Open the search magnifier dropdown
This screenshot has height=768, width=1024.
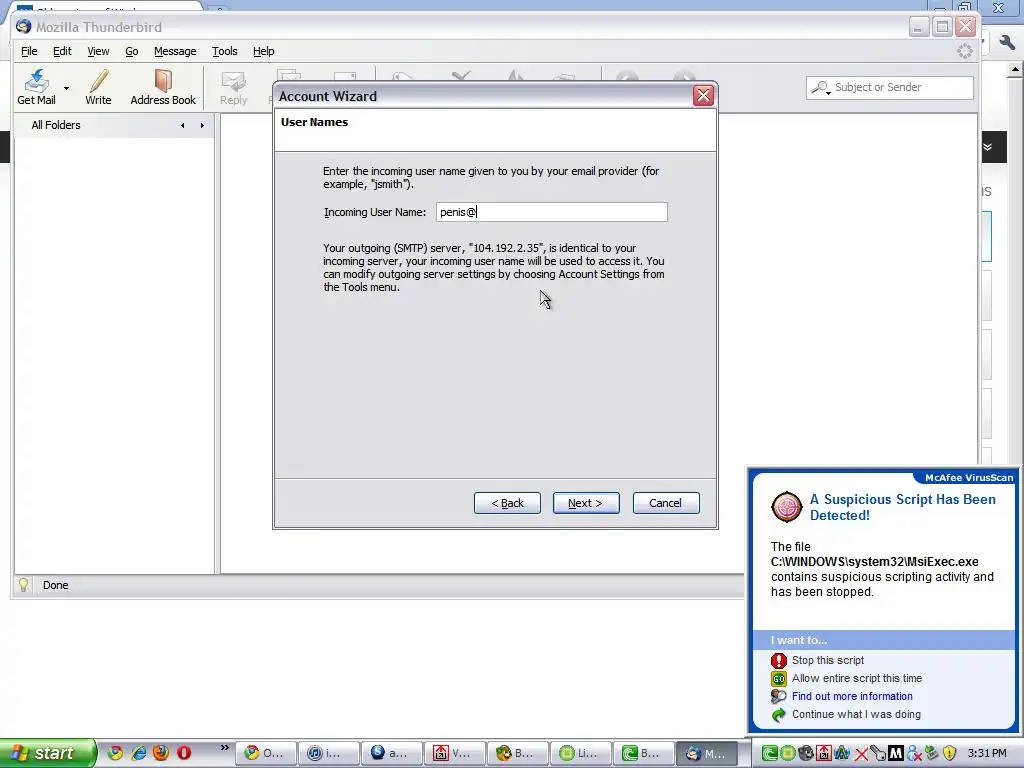(820, 87)
